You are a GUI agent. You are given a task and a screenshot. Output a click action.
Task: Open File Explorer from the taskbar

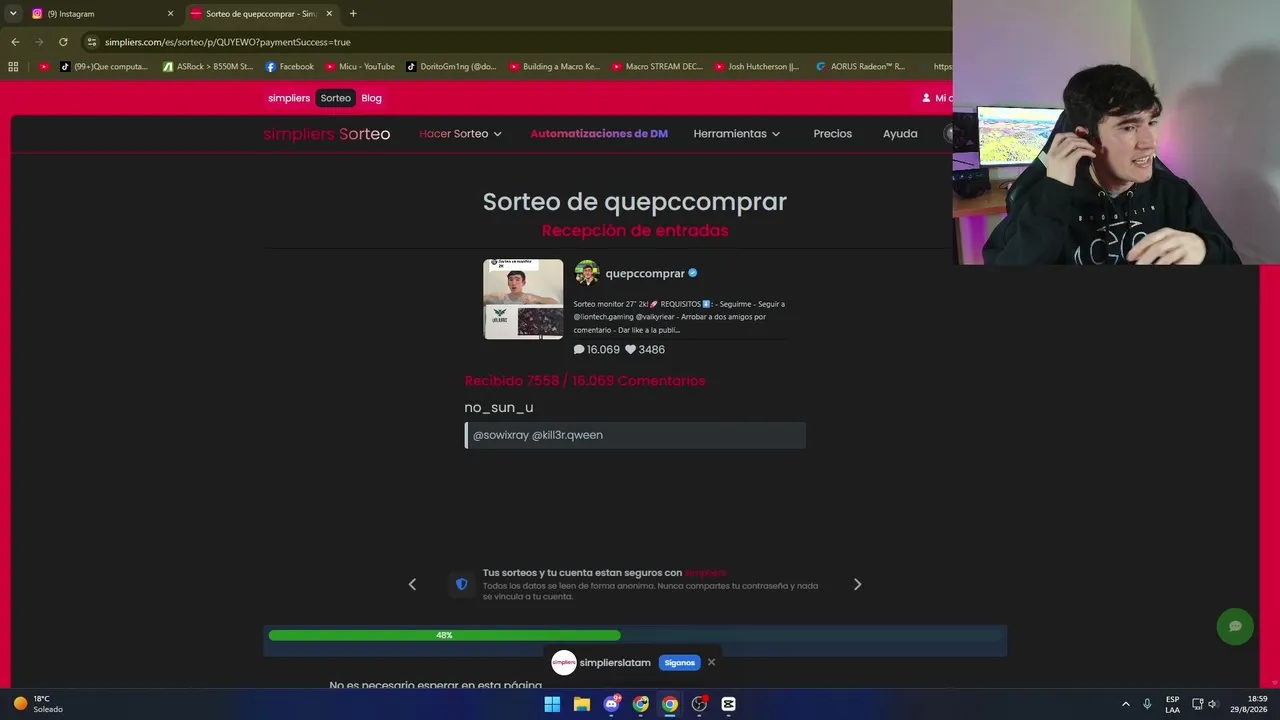click(x=582, y=704)
